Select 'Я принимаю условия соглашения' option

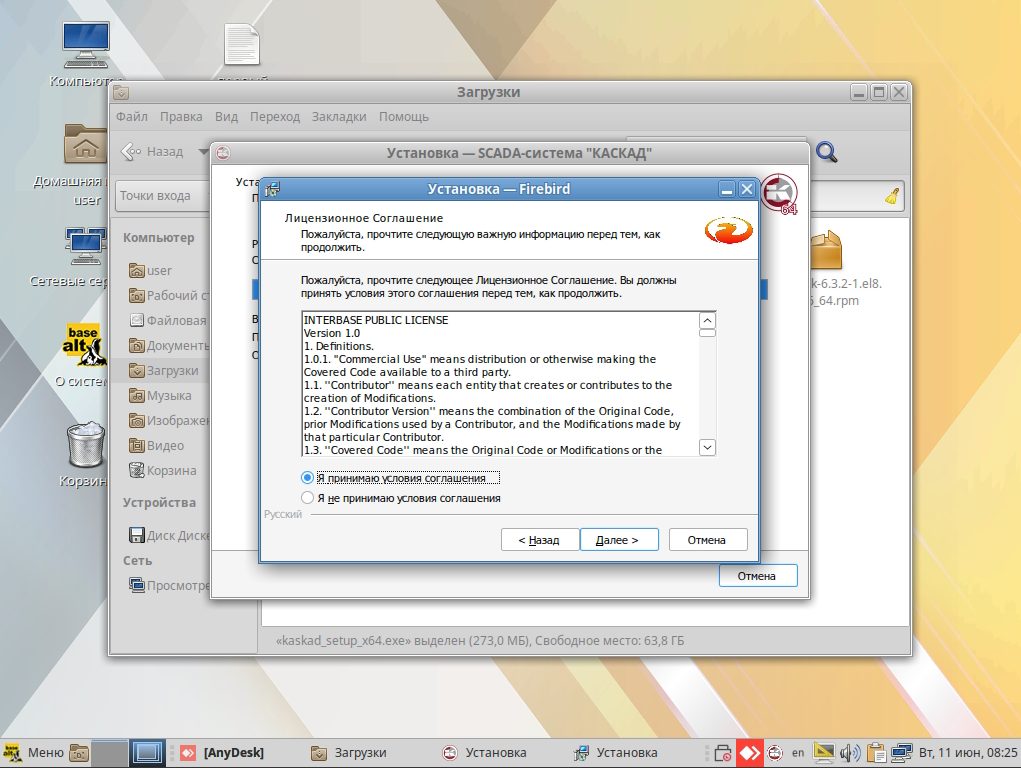308,478
